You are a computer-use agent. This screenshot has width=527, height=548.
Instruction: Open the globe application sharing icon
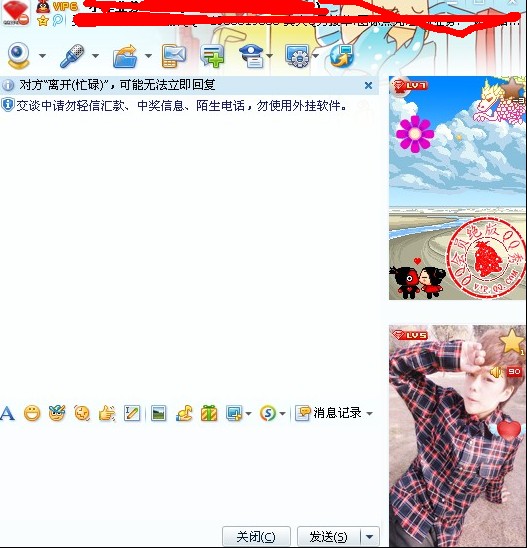click(341, 56)
